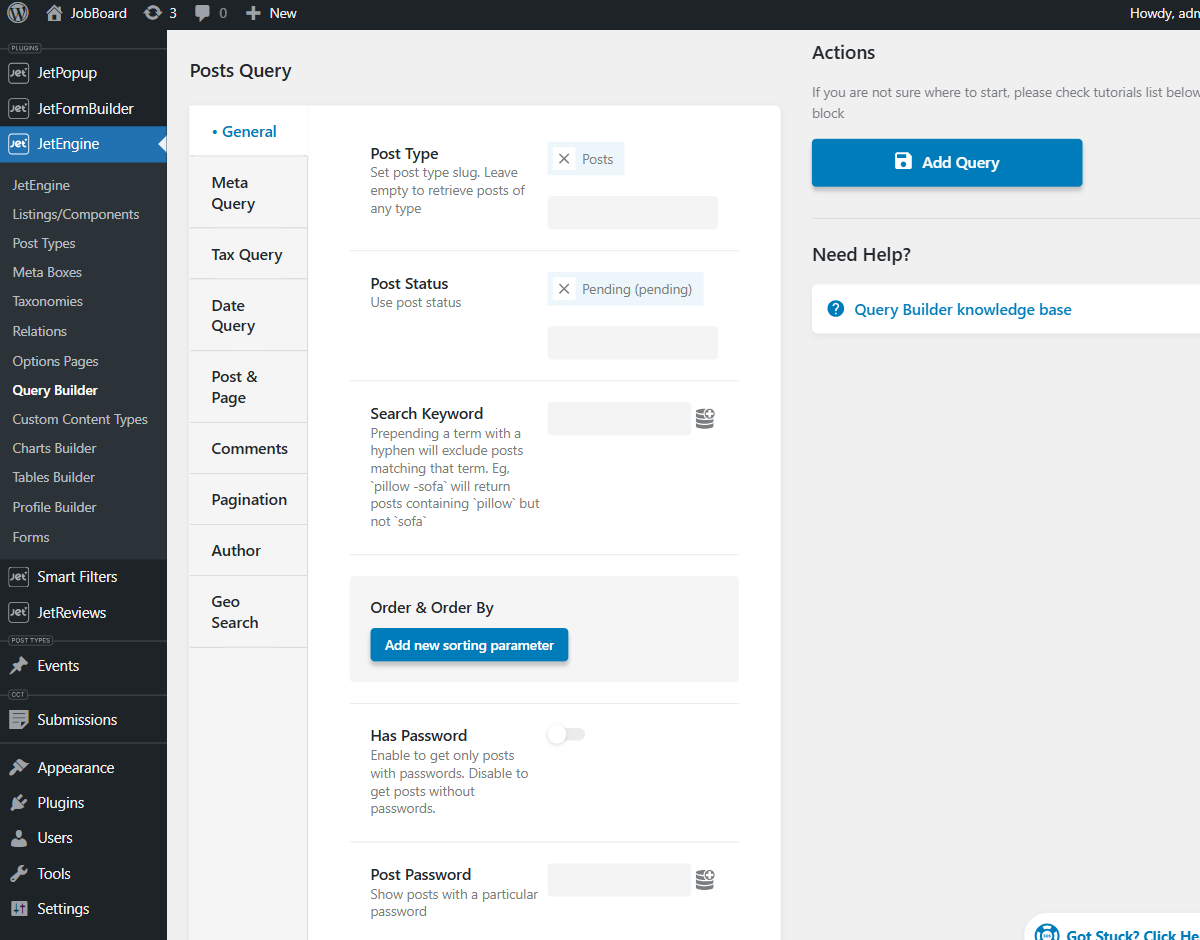View comments via the speech bubble icon
Viewport: 1200px width, 940px height.
tap(204, 13)
